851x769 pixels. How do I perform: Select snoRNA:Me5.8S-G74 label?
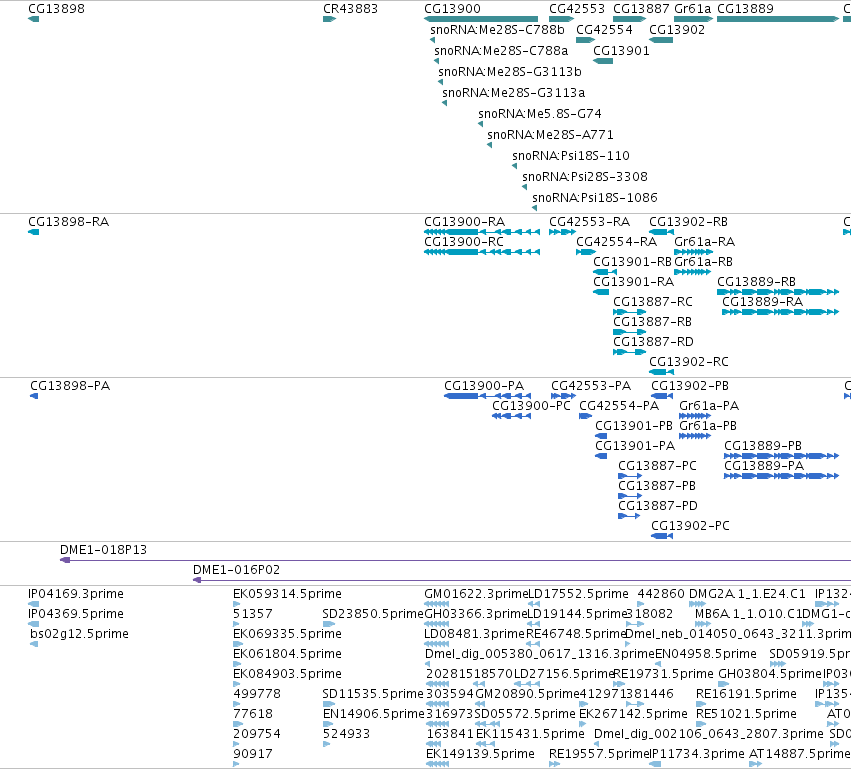tap(540, 114)
